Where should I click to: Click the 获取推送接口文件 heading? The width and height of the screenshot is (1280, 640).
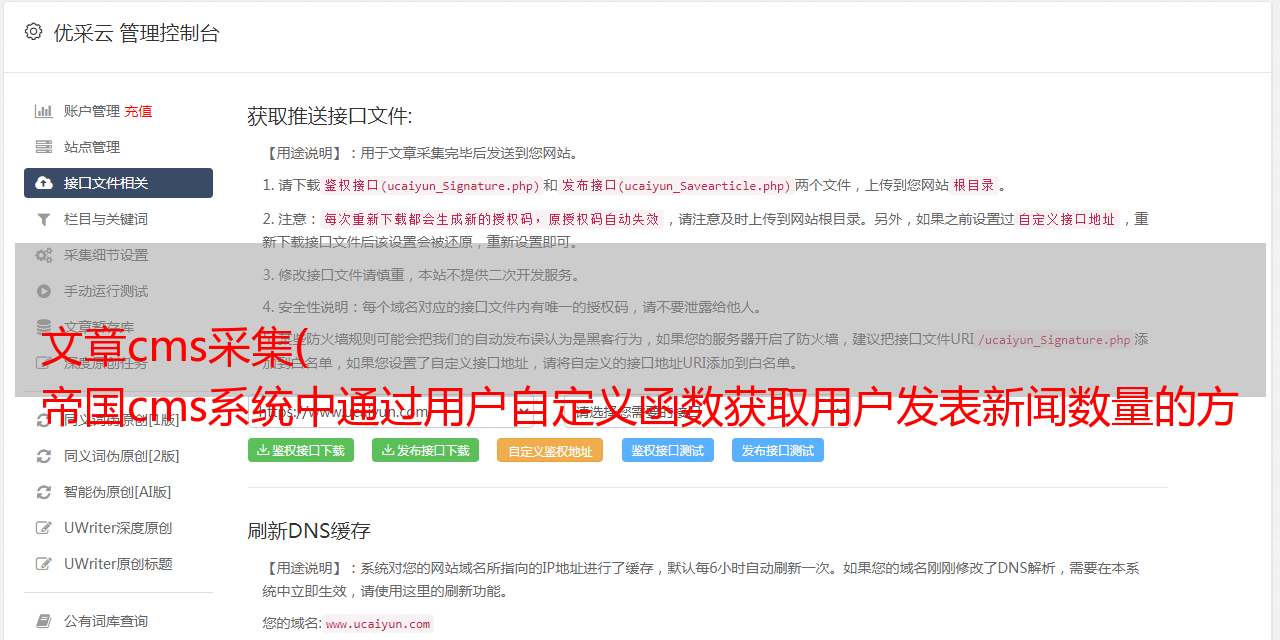[330, 116]
